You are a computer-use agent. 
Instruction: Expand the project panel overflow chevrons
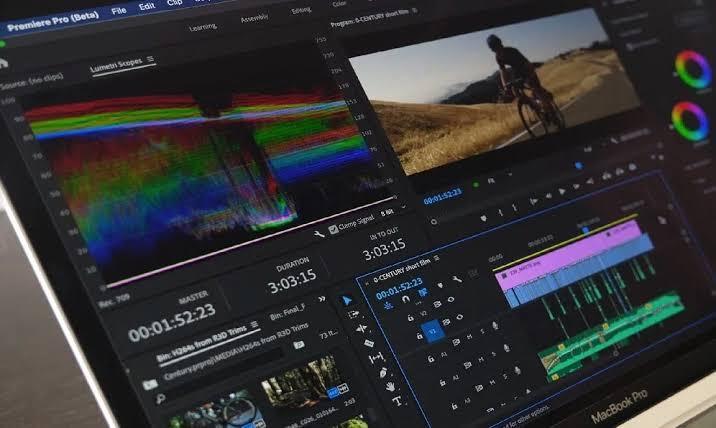[322, 299]
